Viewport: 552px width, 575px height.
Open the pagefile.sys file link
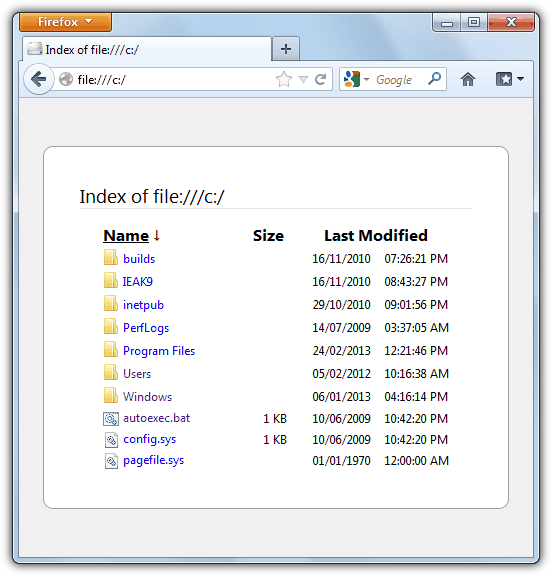point(154,461)
